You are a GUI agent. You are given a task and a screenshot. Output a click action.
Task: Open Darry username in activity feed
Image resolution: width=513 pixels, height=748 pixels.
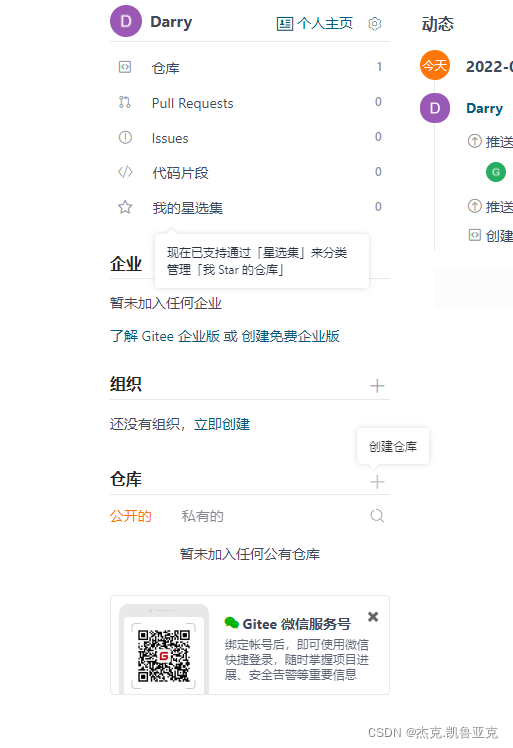(484, 108)
